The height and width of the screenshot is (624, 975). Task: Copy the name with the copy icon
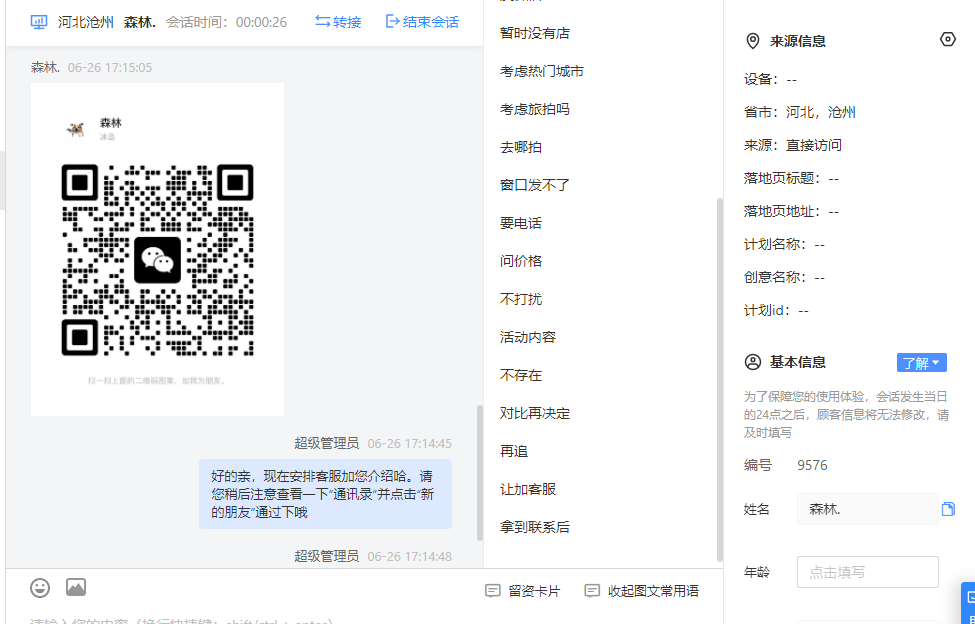(948, 509)
